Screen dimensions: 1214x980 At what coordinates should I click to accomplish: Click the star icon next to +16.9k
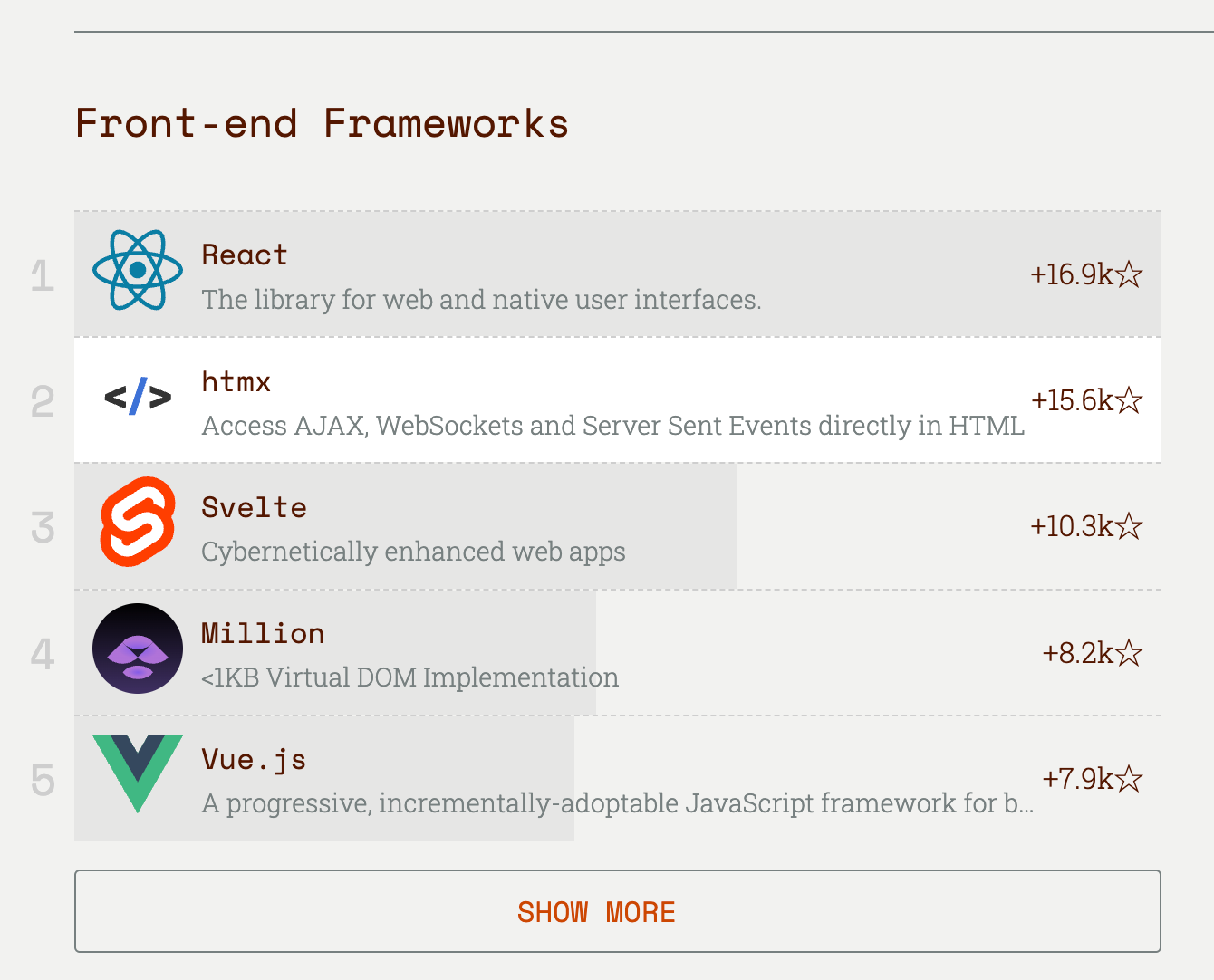[x=1129, y=274]
